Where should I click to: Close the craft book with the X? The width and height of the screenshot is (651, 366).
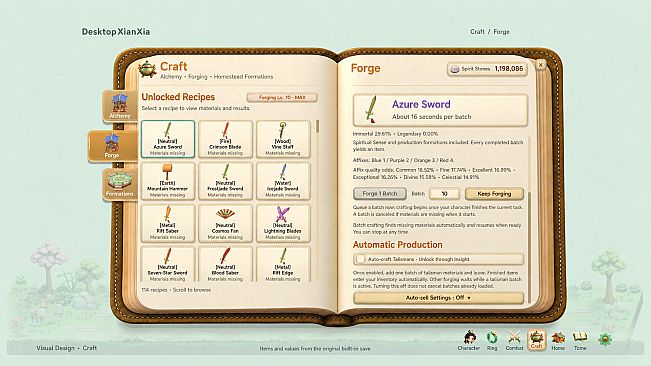[x=540, y=65]
